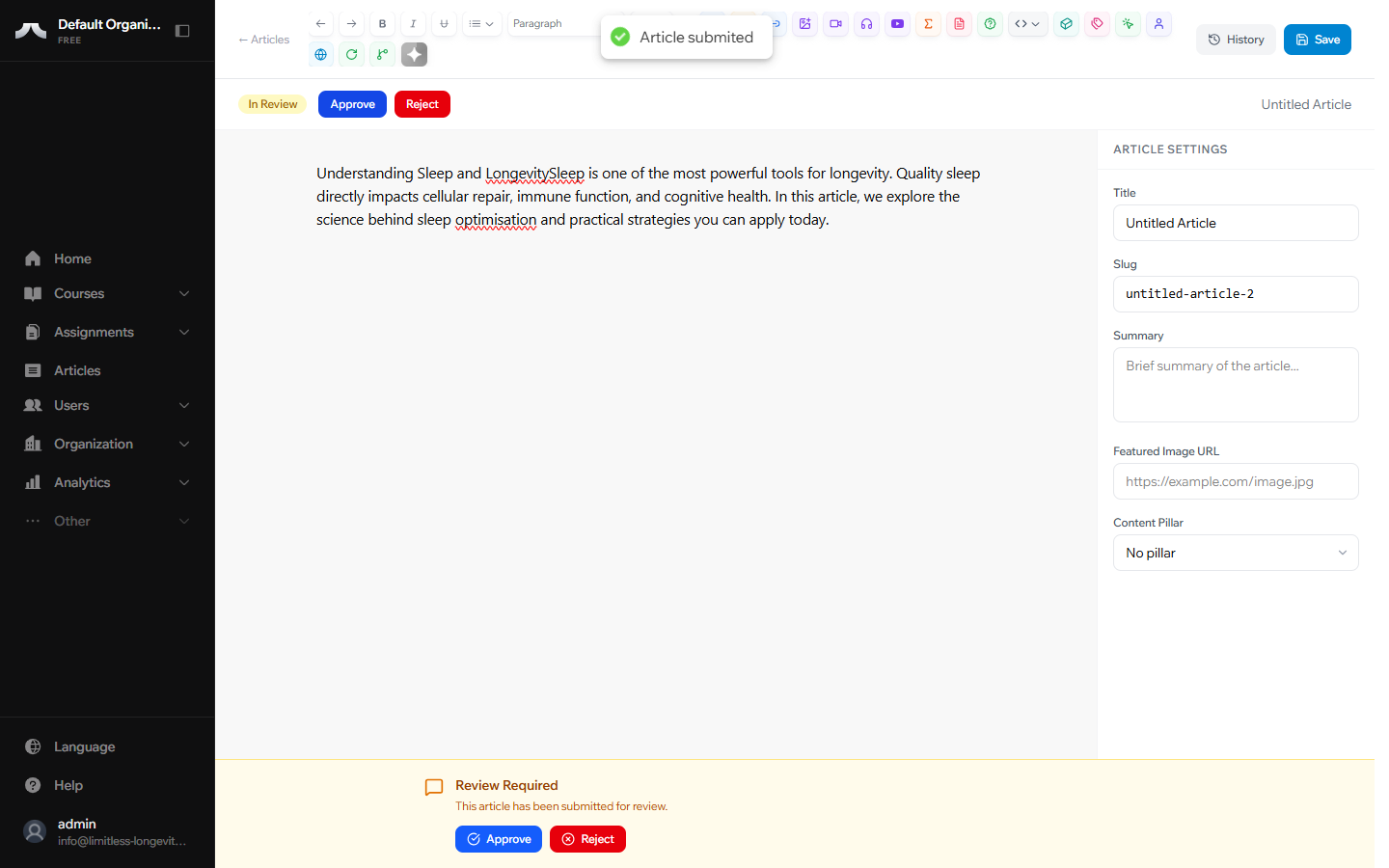Open the Content Pillar dropdown
This screenshot has height=868, width=1389.
[x=1236, y=552]
